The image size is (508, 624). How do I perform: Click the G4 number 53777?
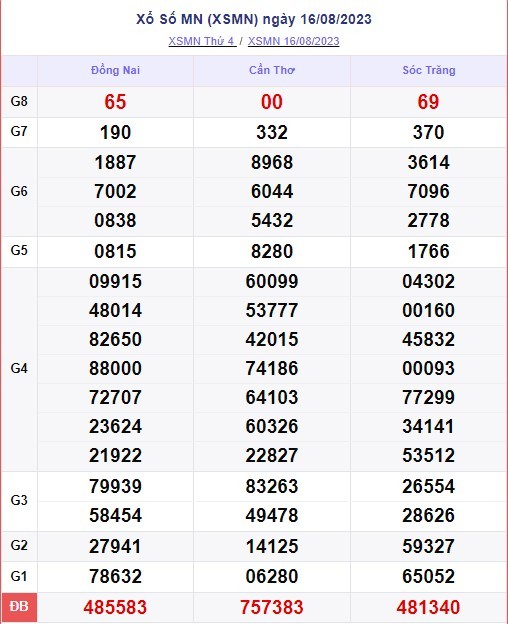[272, 310]
